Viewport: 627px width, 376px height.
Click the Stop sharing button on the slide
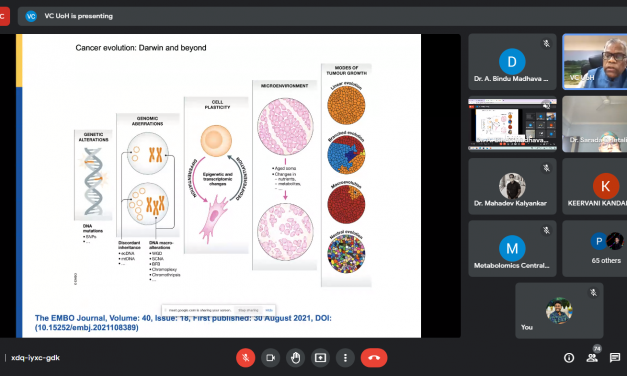[x=248, y=310]
